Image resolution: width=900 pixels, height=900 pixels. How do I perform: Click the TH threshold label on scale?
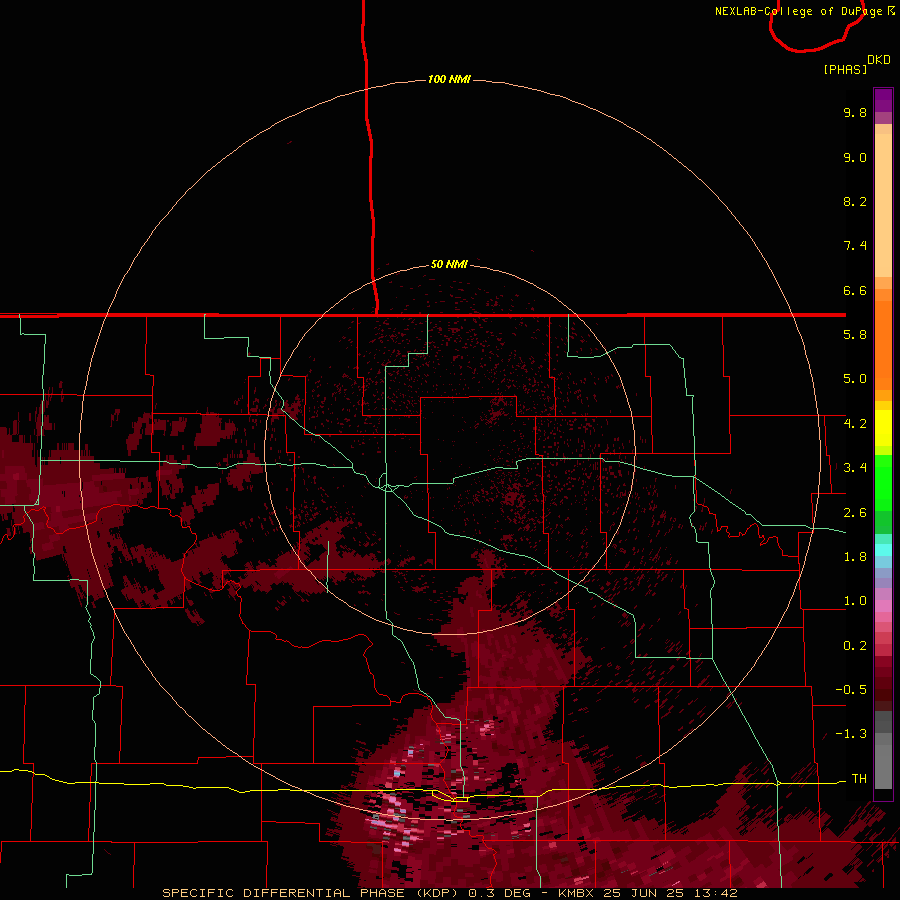click(859, 779)
